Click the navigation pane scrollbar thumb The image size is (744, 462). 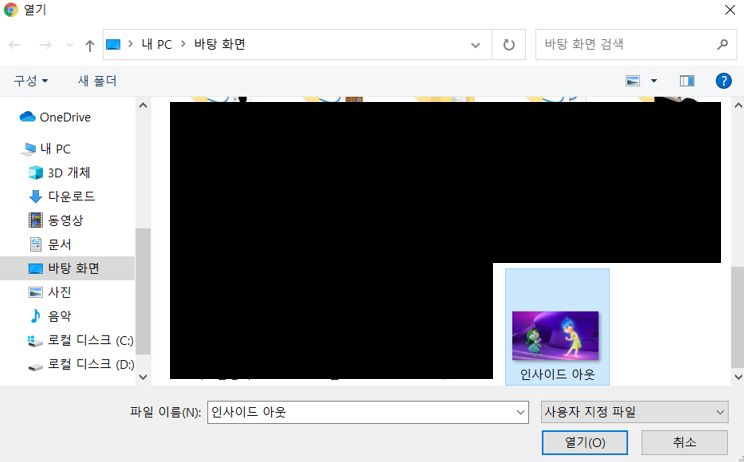click(143, 291)
